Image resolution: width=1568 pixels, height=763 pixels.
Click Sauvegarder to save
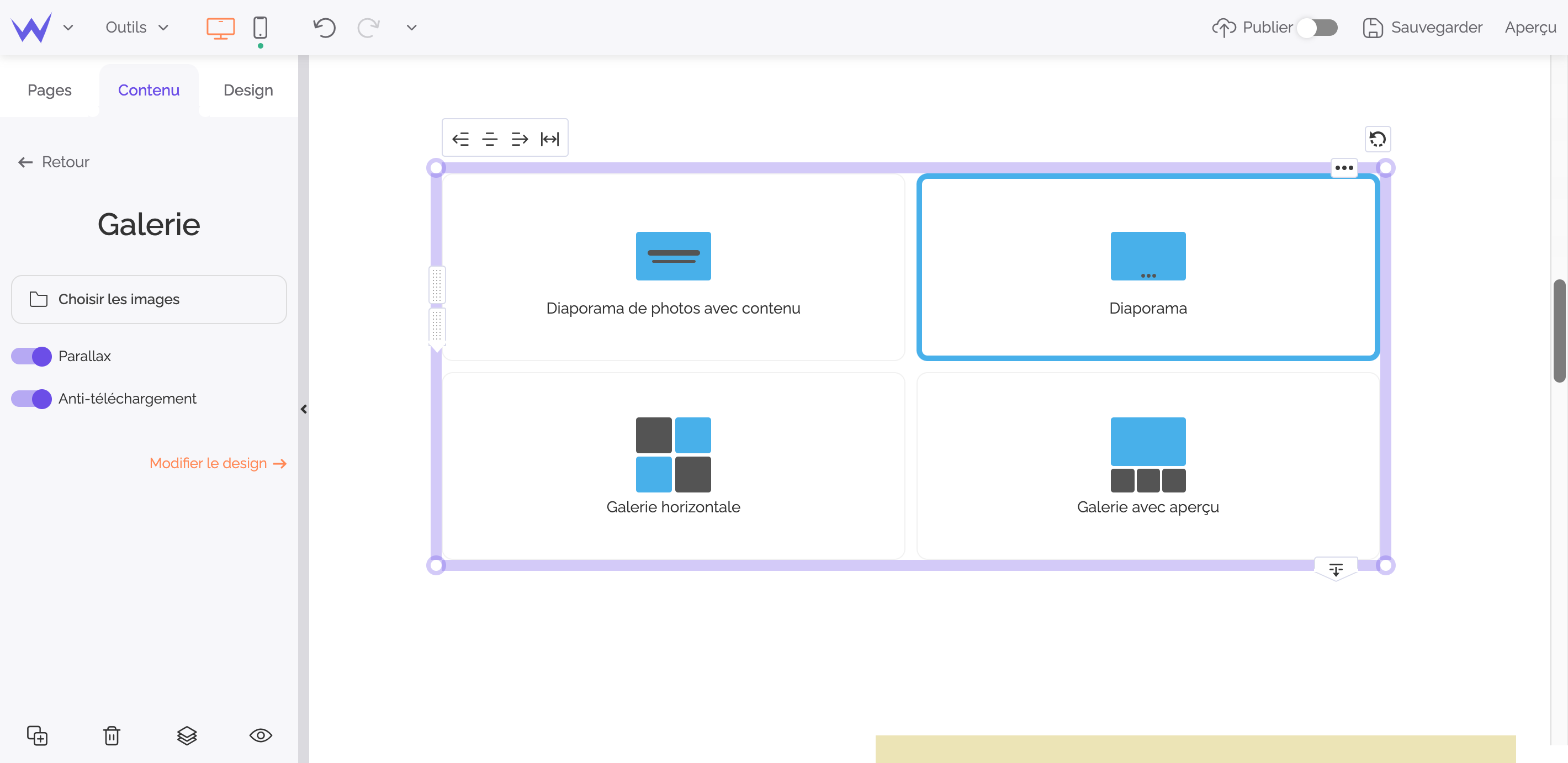click(1423, 28)
